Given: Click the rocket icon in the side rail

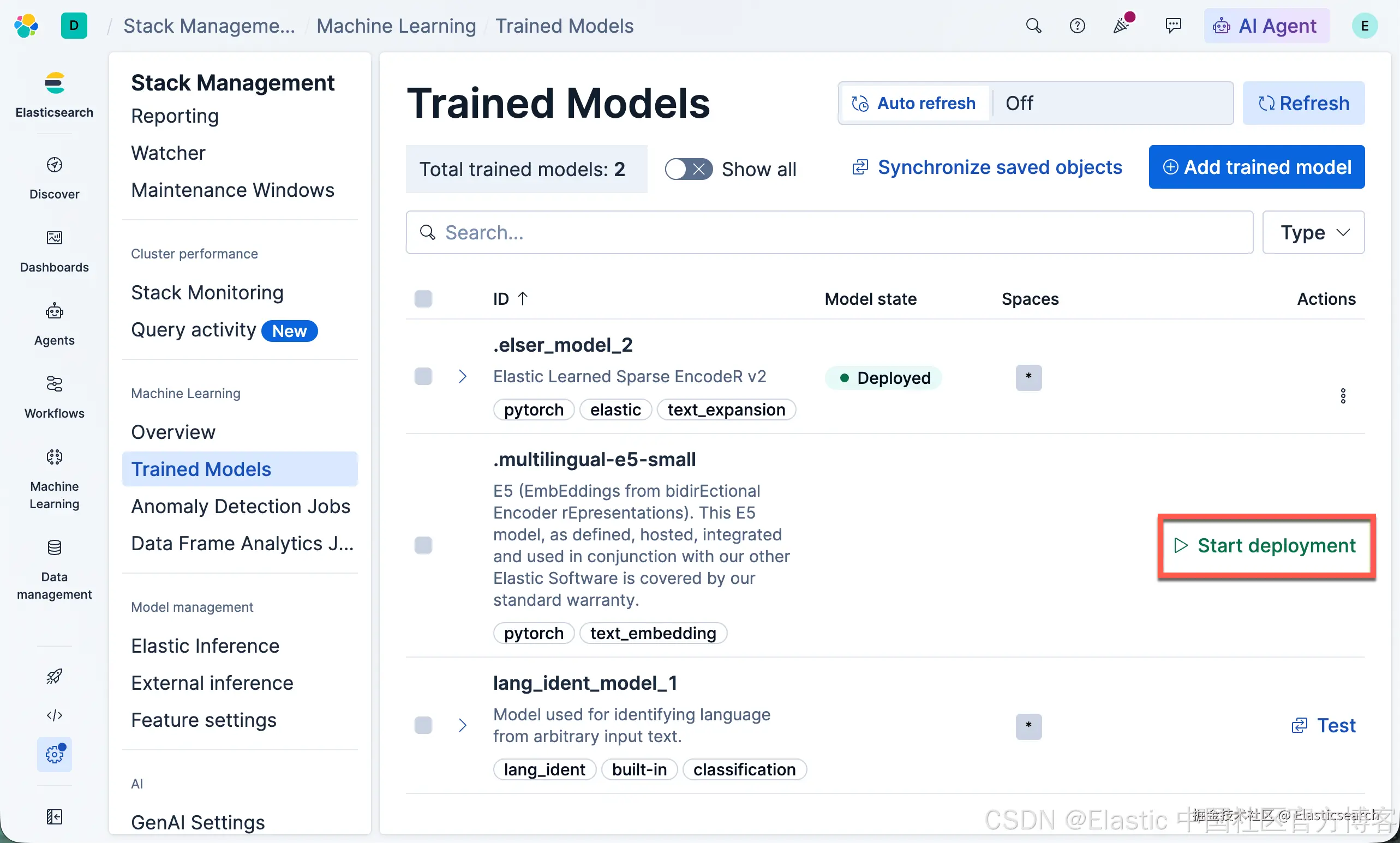Looking at the screenshot, I should coord(55,676).
